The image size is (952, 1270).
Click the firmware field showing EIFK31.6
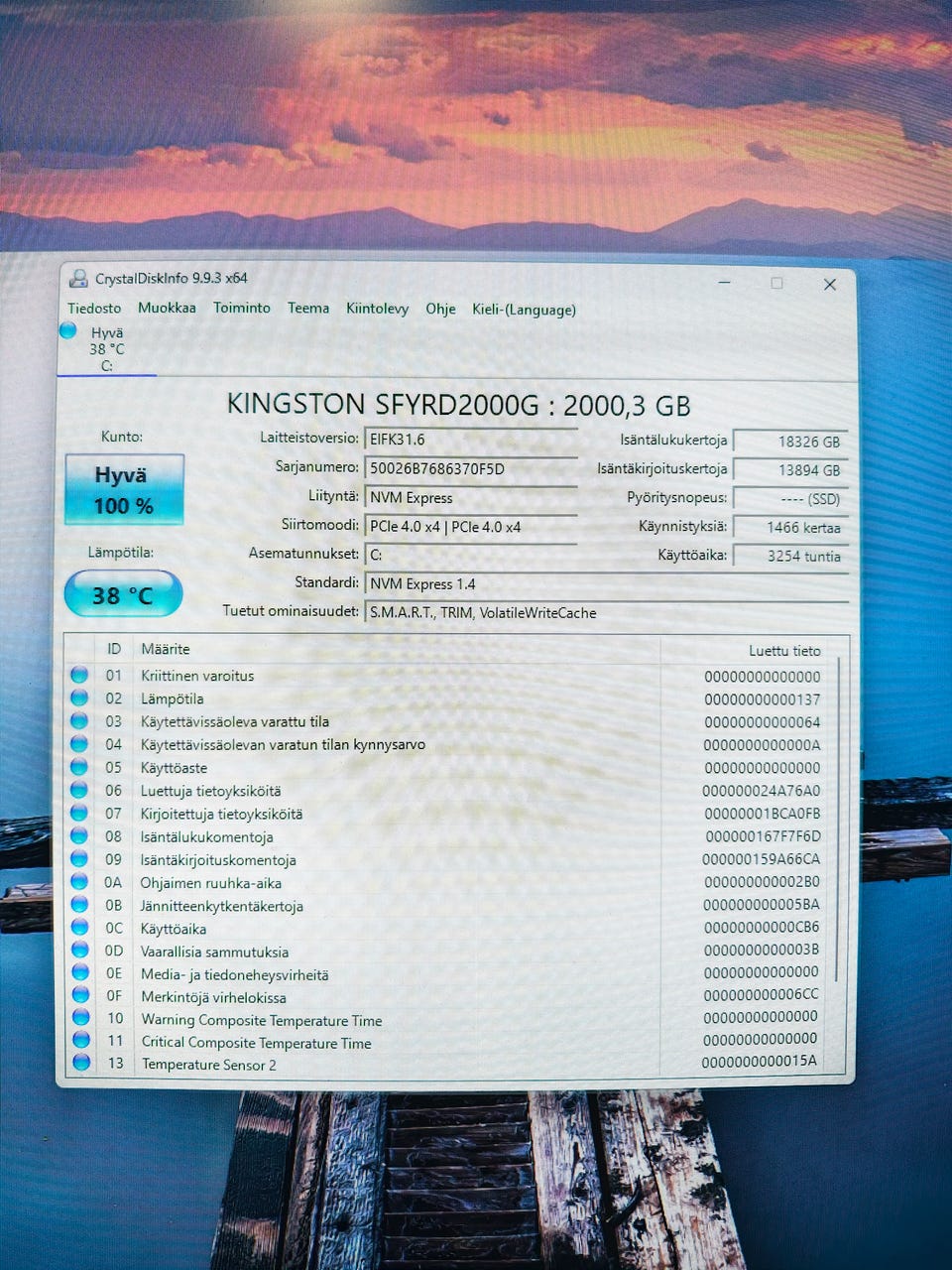471,440
